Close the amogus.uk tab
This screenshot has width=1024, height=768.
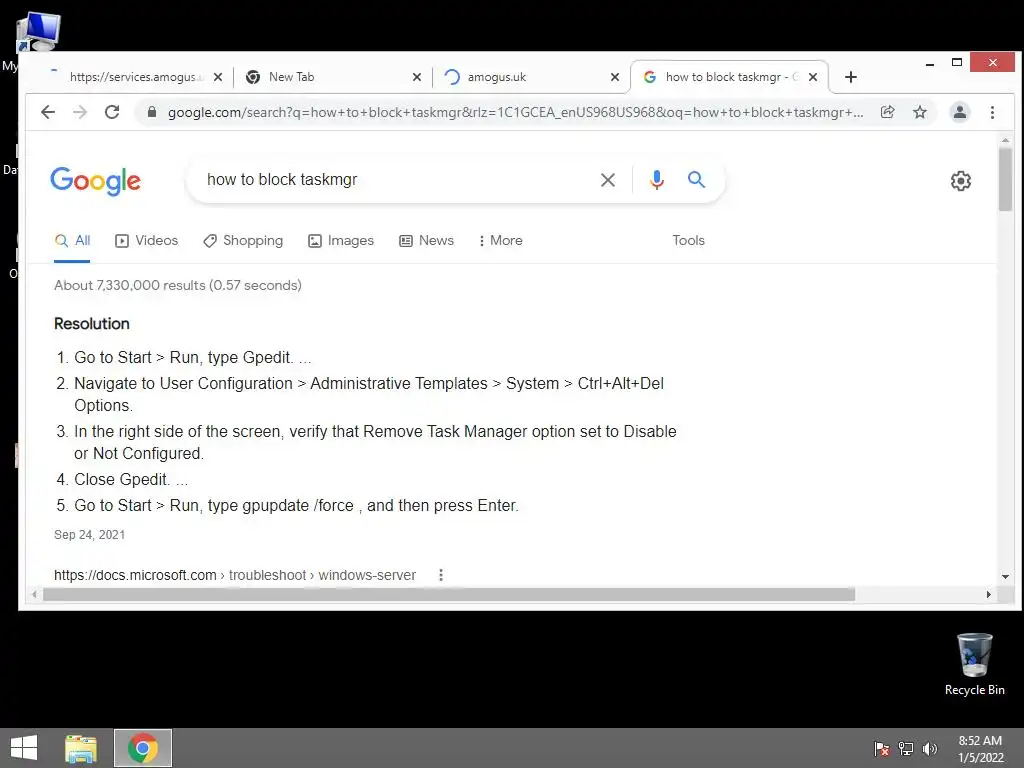[x=615, y=77]
